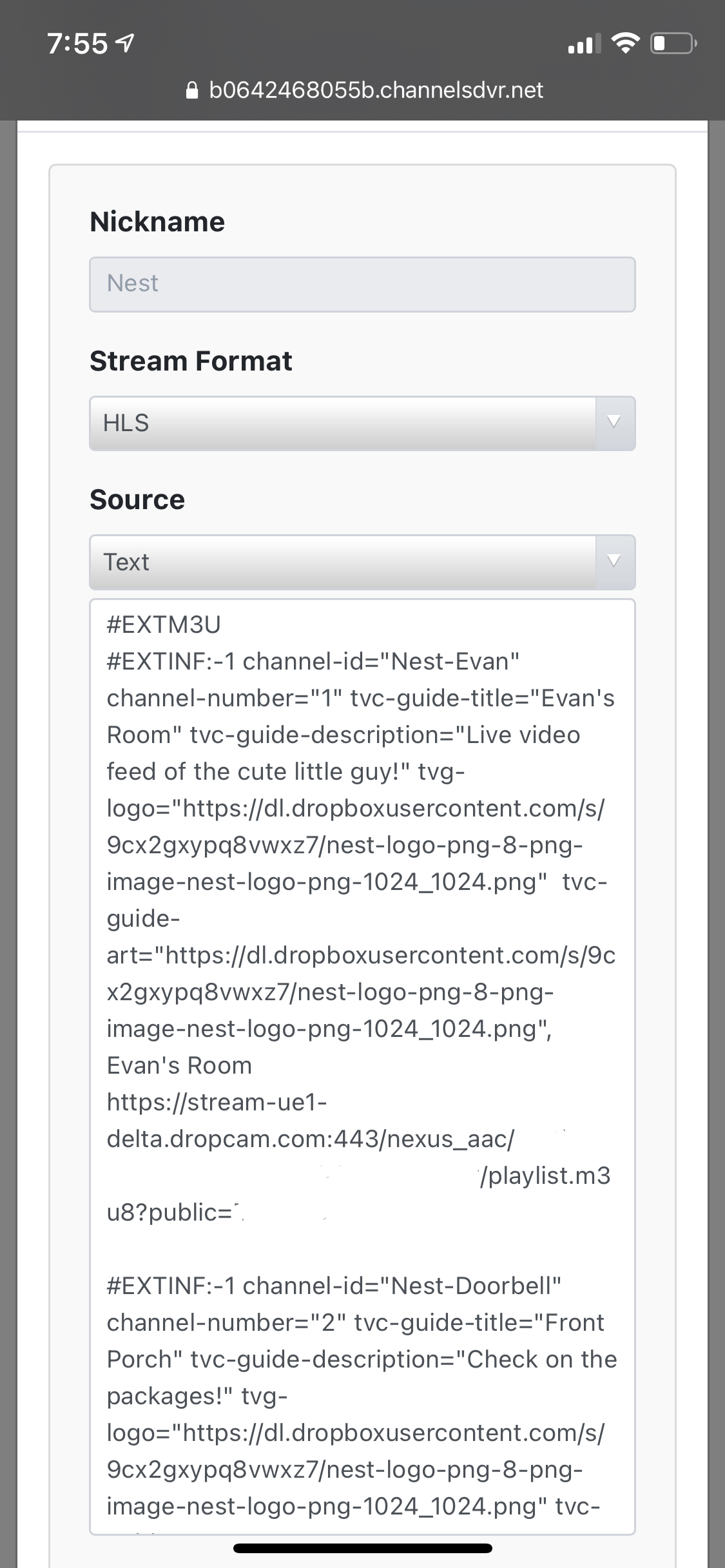Tap the home indicator bar at bottom
Image resolution: width=725 pixels, height=1568 pixels.
362,1548
